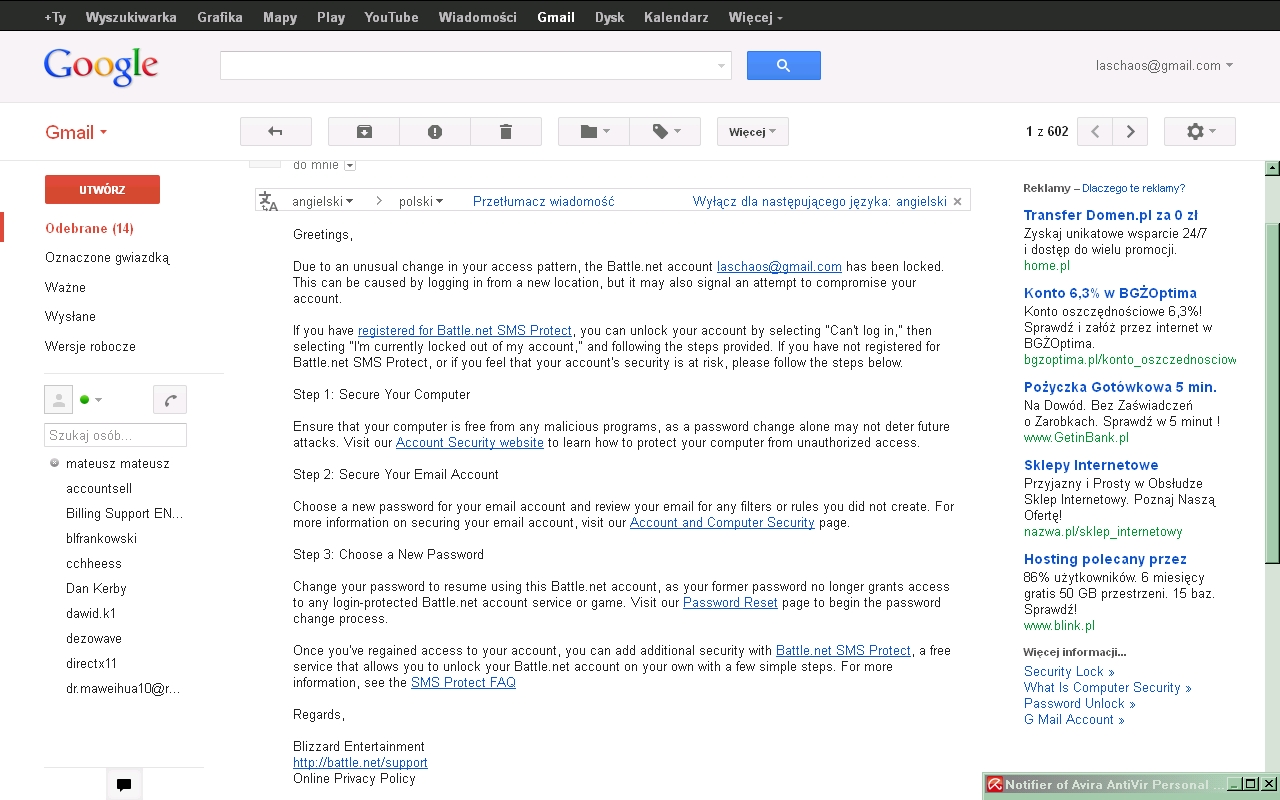
Task: Click the chat profile avatar icon
Action: pos(58,400)
